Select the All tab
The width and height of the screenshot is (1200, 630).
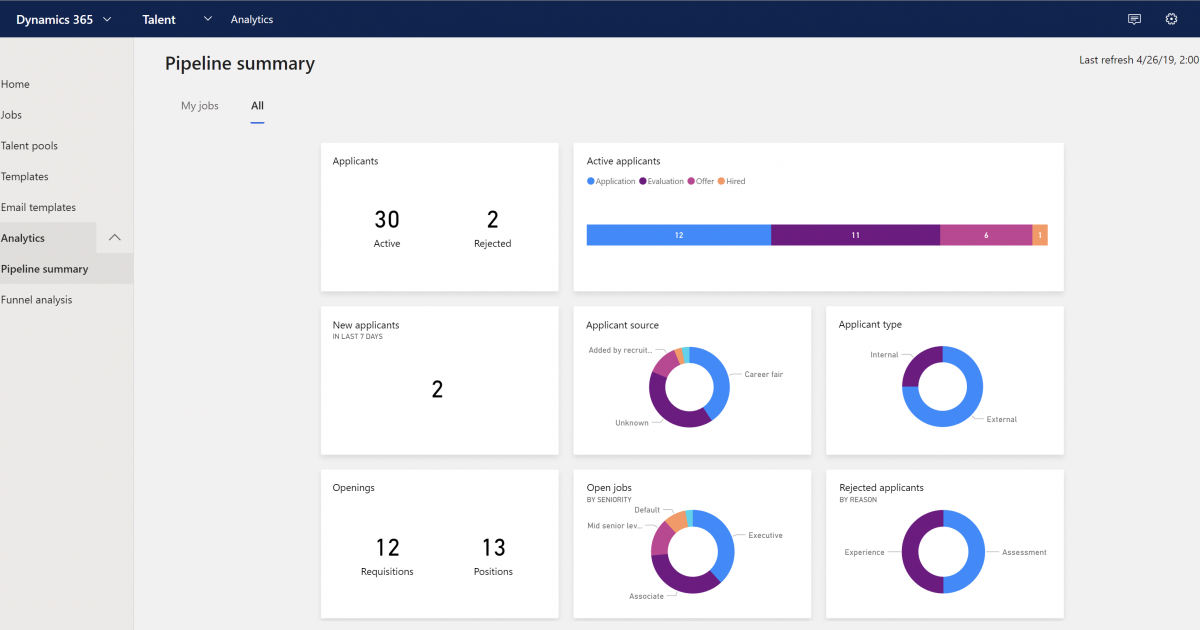point(257,106)
